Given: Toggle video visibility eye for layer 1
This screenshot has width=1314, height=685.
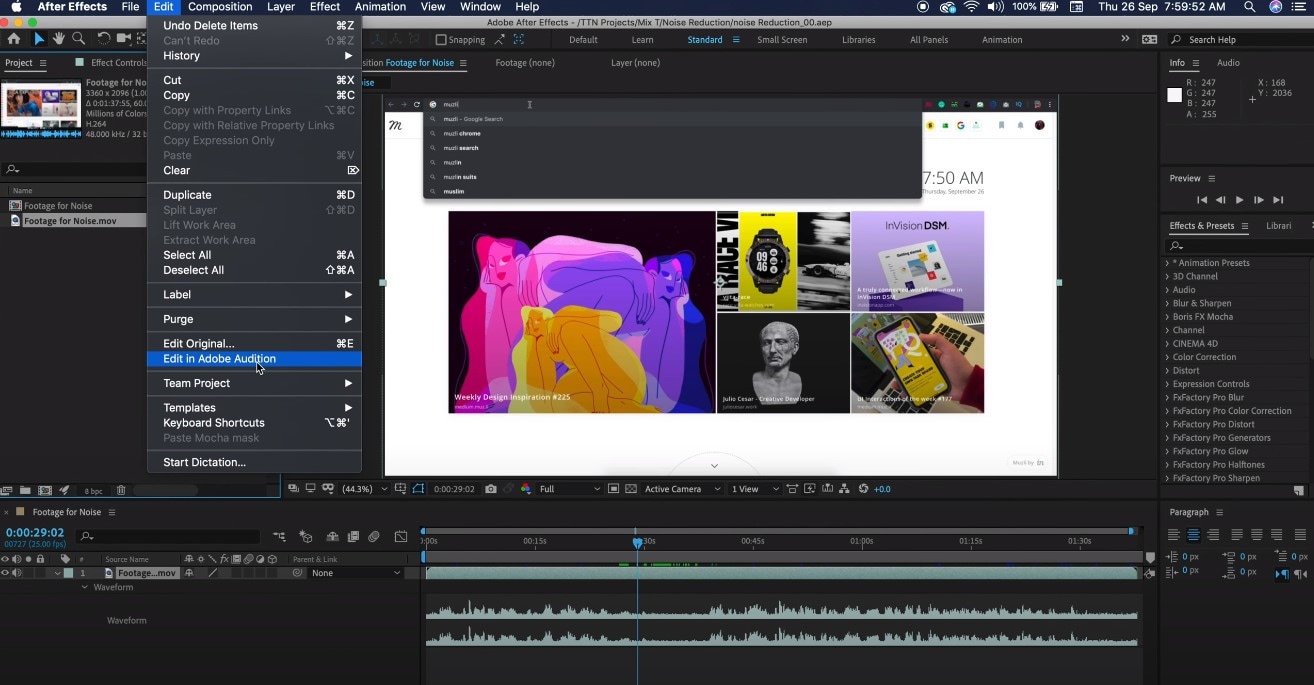Looking at the screenshot, I should pos(6,573).
